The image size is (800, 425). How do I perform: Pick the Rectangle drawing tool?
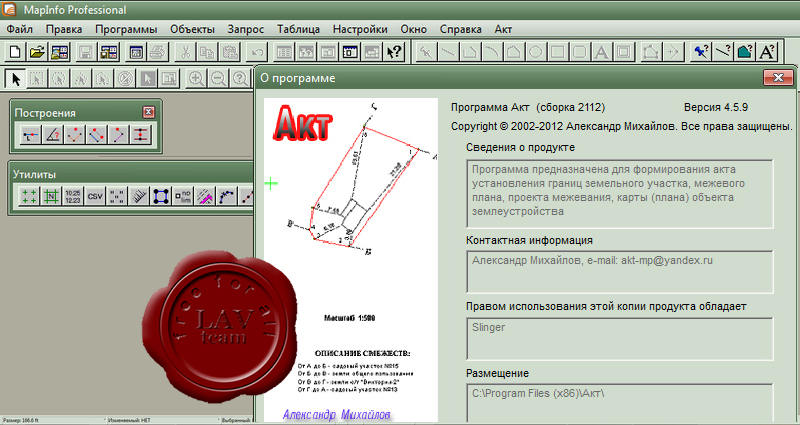pyautogui.click(x=558, y=52)
